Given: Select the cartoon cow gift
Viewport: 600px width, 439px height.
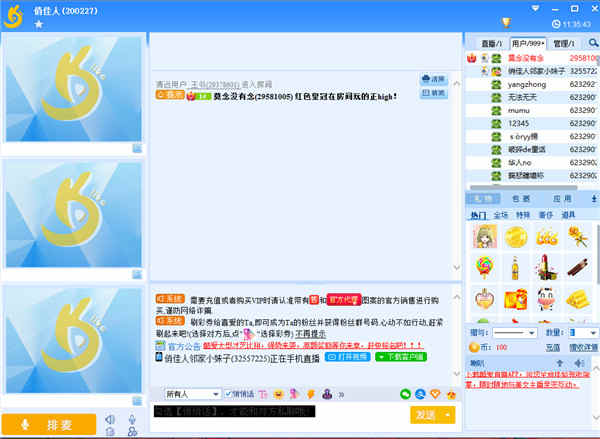Looking at the screenshot, I should [546, 299].
